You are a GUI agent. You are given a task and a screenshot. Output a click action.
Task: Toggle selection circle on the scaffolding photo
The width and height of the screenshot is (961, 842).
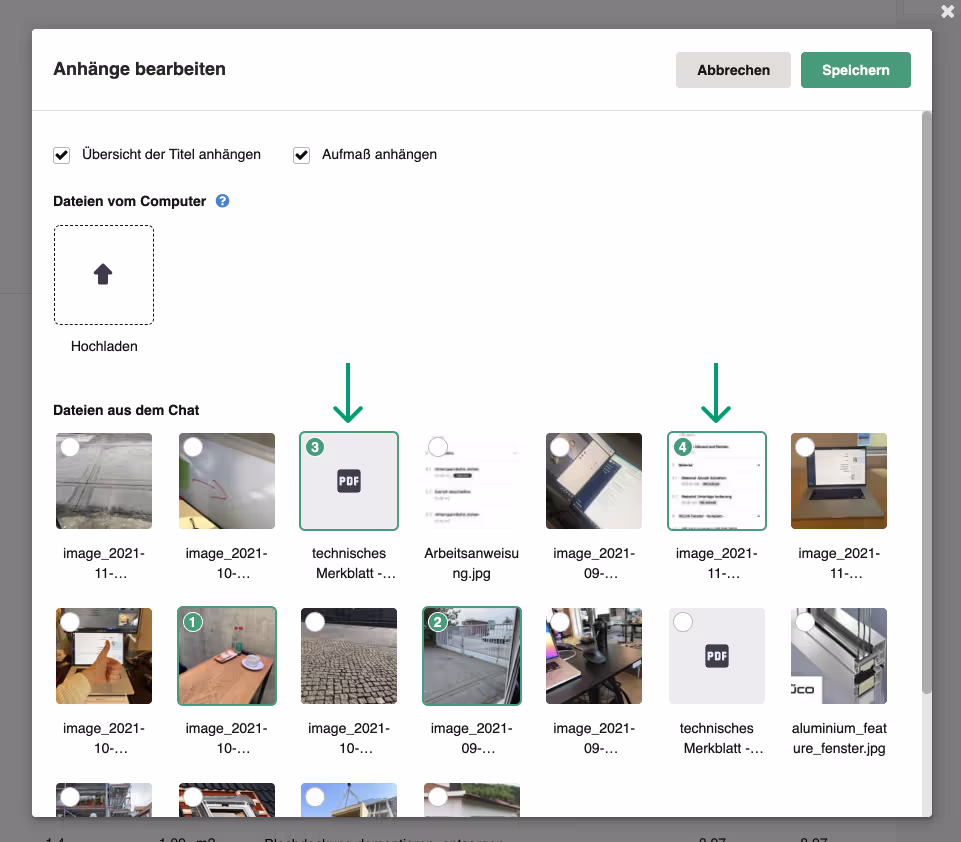click(x=70, y=797)
